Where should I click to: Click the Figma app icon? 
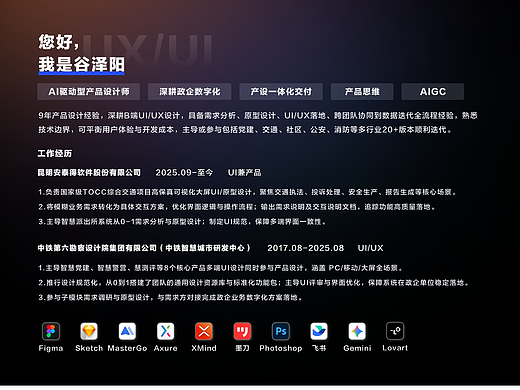pyautogui.click(x=51, y=331)
